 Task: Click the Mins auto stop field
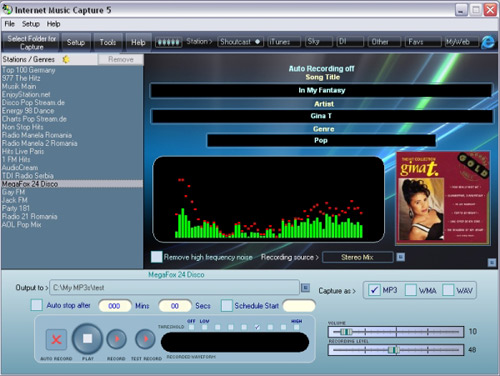pyautogui.click(x=115, y=306)
